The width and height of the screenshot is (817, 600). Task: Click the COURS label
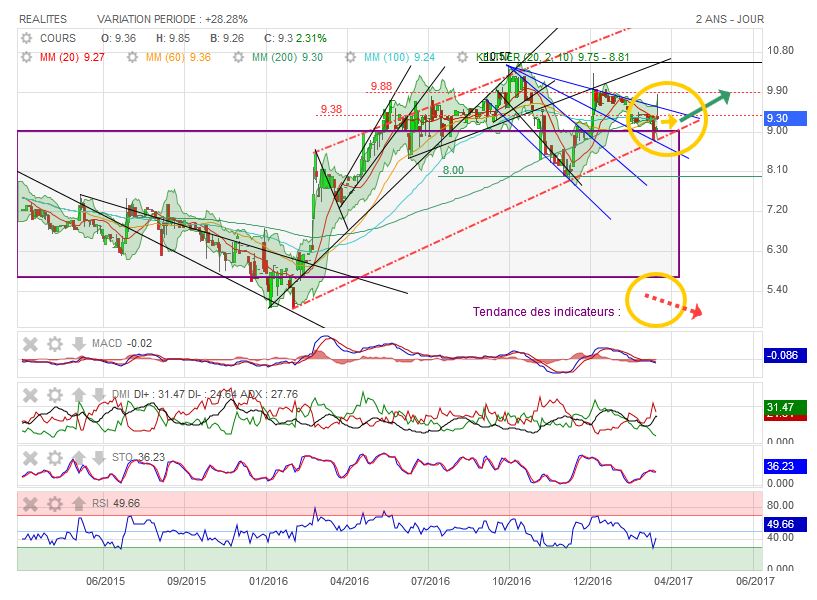[58, 38]
